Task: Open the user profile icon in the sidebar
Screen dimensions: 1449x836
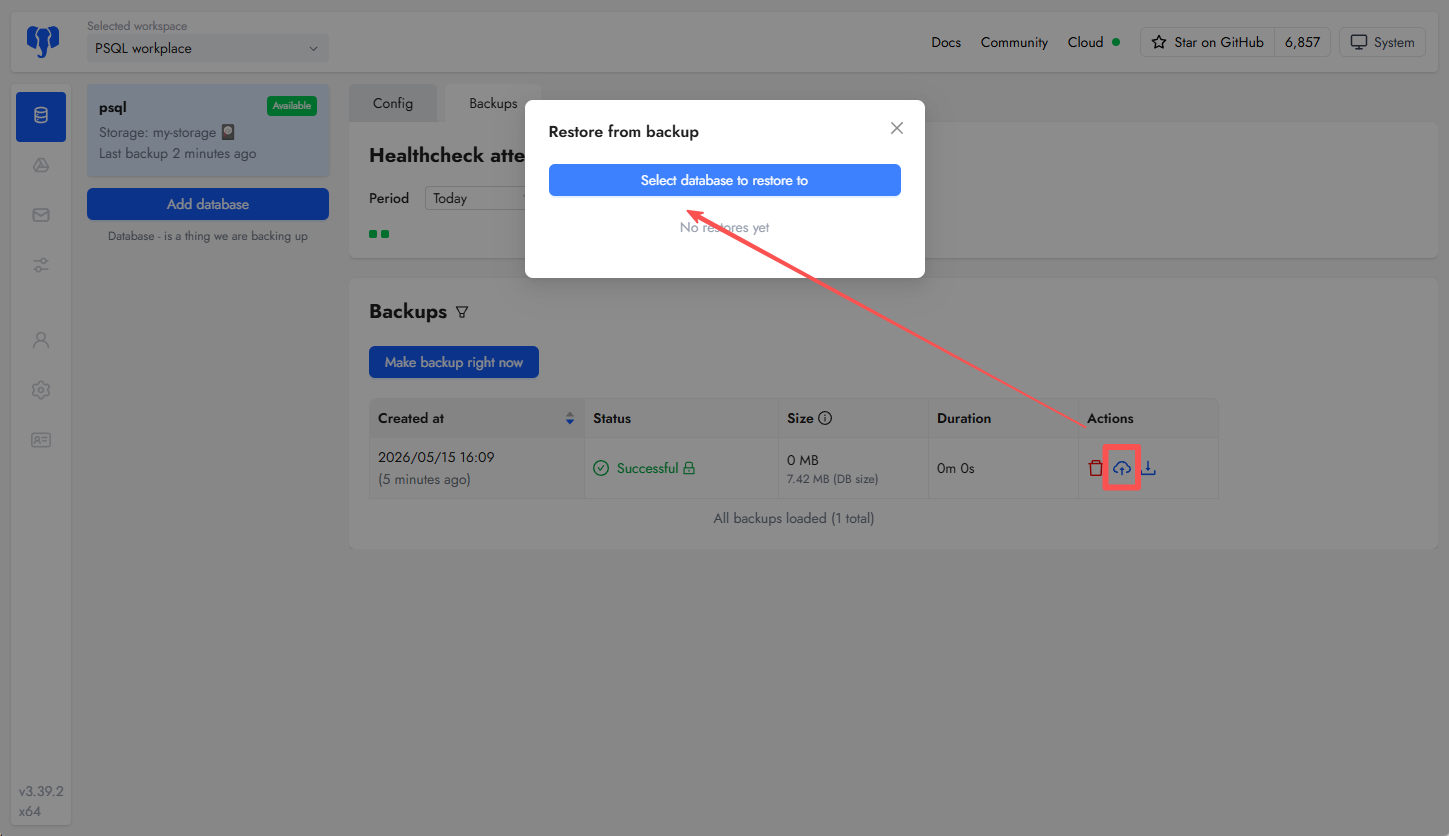Action: pos(41,340)
